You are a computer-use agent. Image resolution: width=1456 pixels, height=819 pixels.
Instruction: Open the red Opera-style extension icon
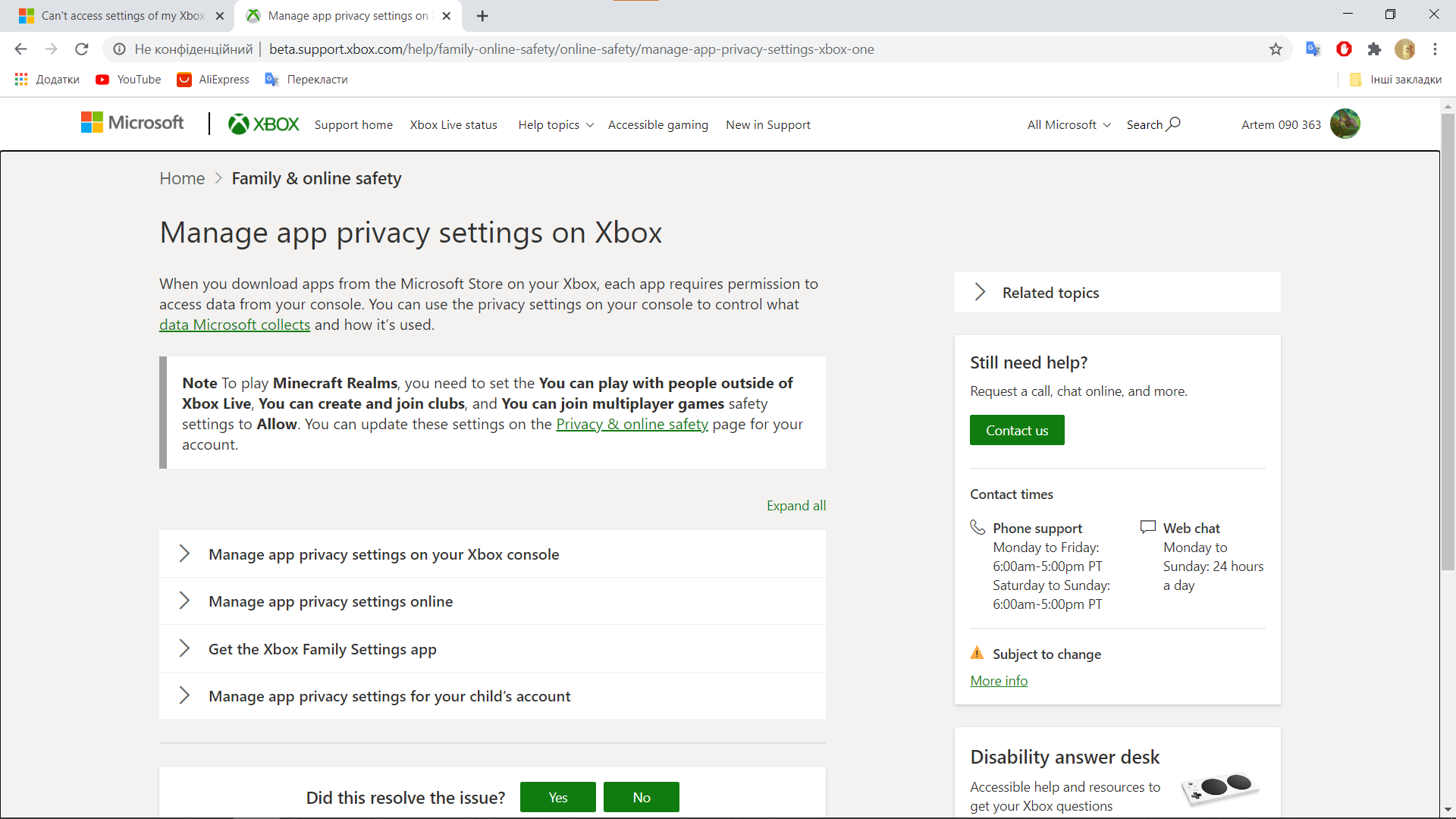(1344, 49)
